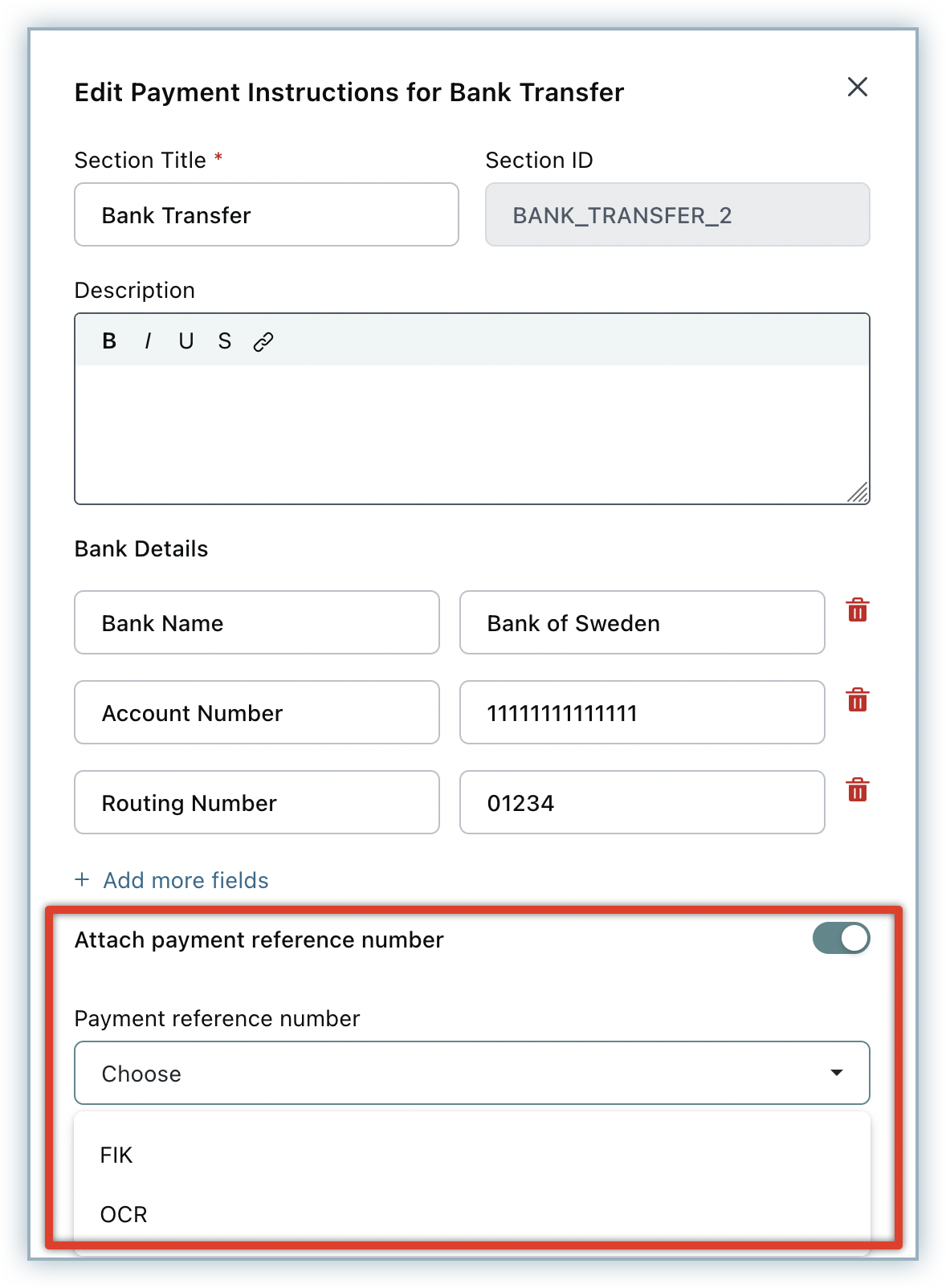Select the OCR reference option

pos(124,1214)
